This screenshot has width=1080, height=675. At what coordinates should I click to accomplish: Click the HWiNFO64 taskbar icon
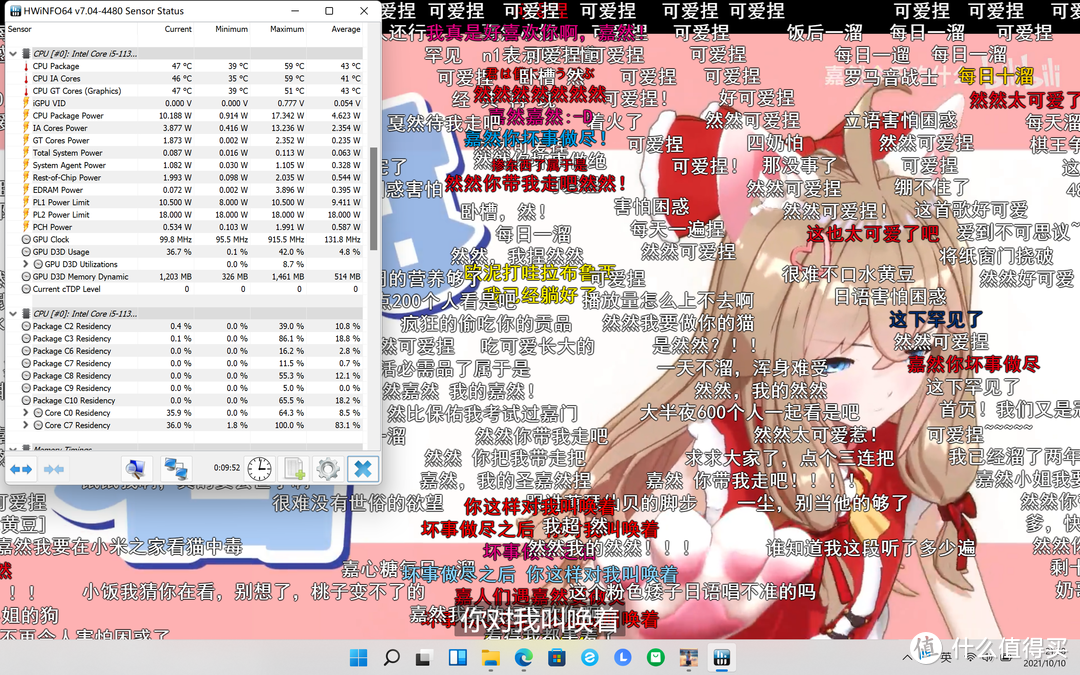[x=722, y=658]
